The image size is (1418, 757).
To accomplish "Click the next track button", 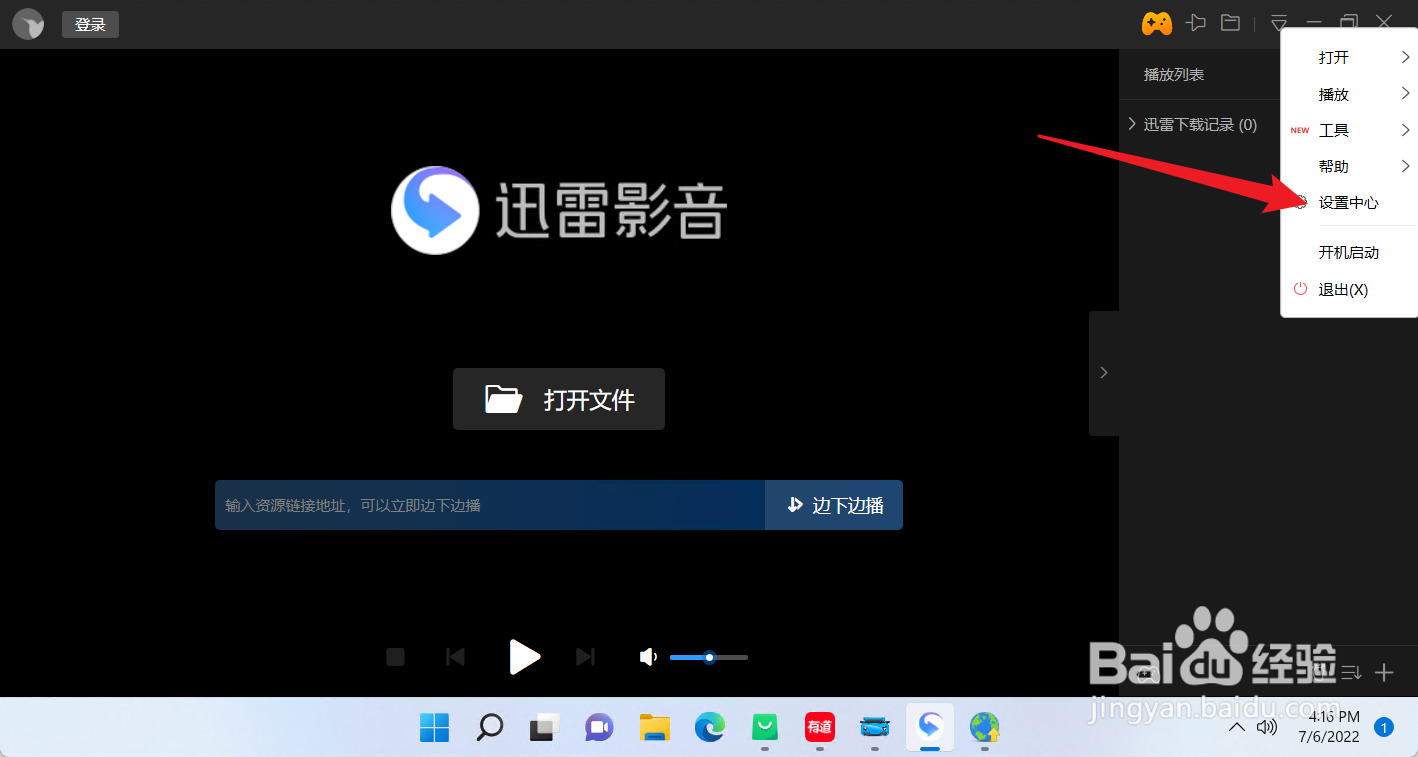I will point(586,657).
